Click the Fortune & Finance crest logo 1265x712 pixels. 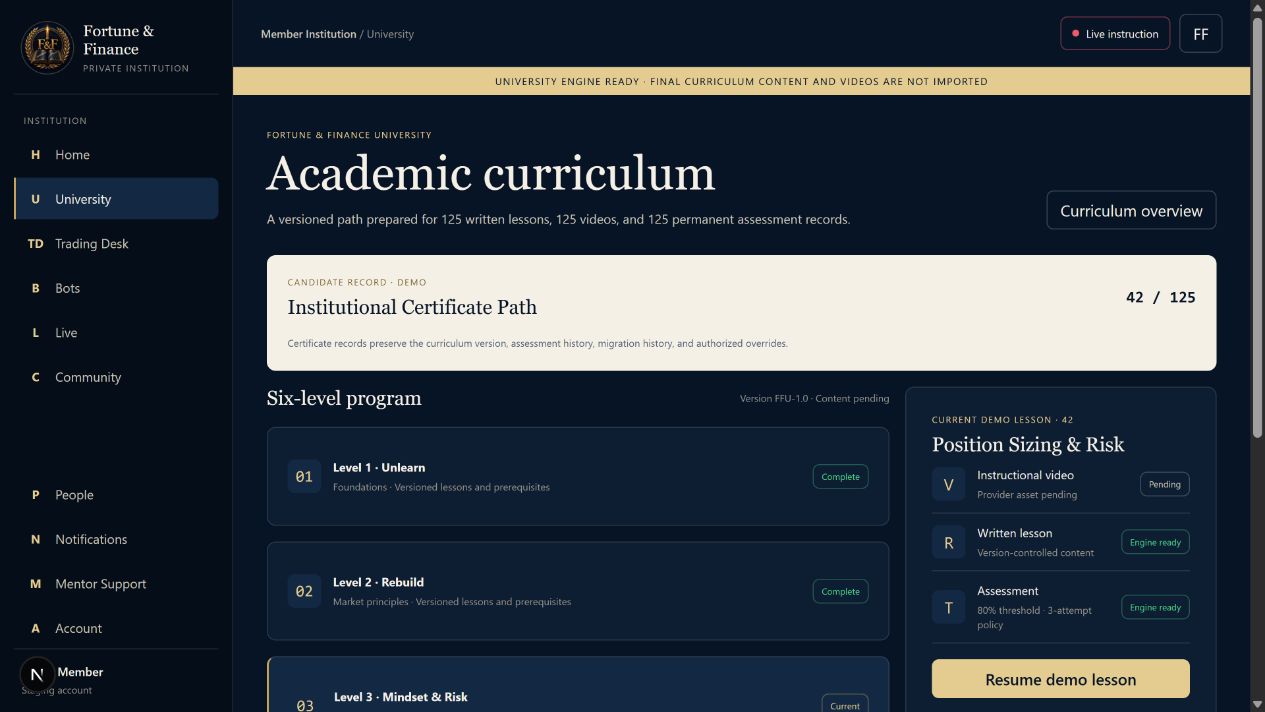(x=47, y=48)
